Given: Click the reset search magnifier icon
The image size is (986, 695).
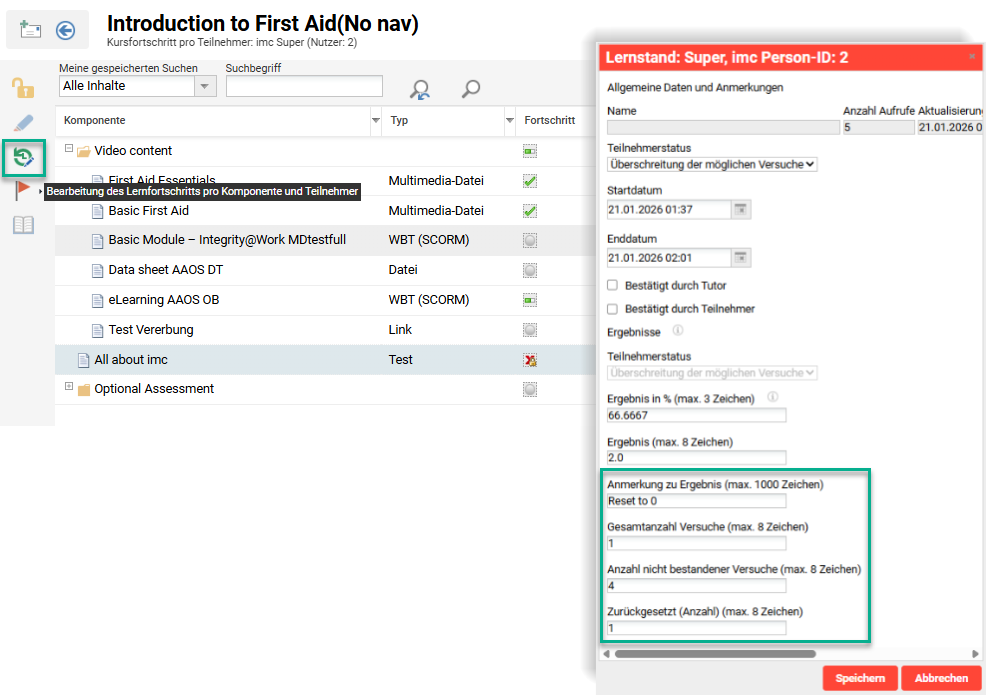Looking at the screenshot, I should click(x=420, y=90).
